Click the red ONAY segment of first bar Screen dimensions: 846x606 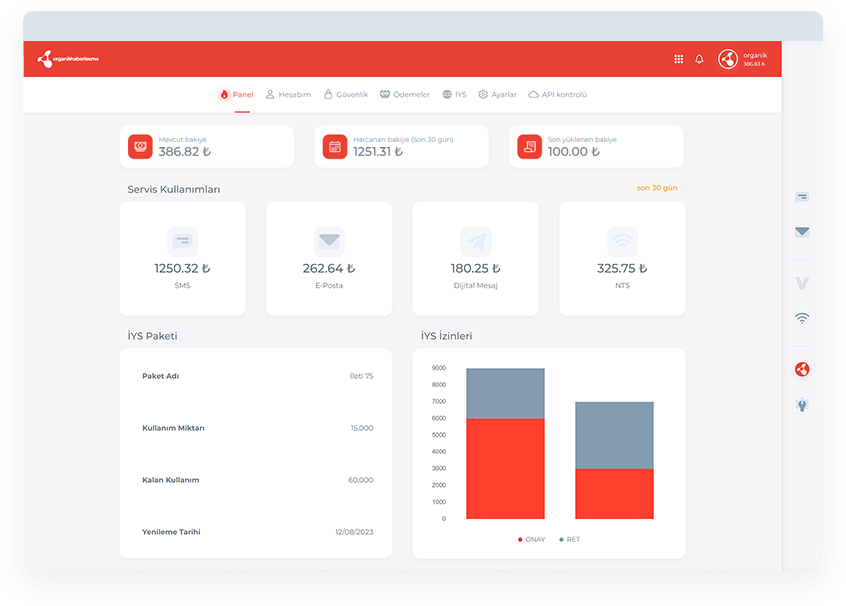[x=505, y=468]
